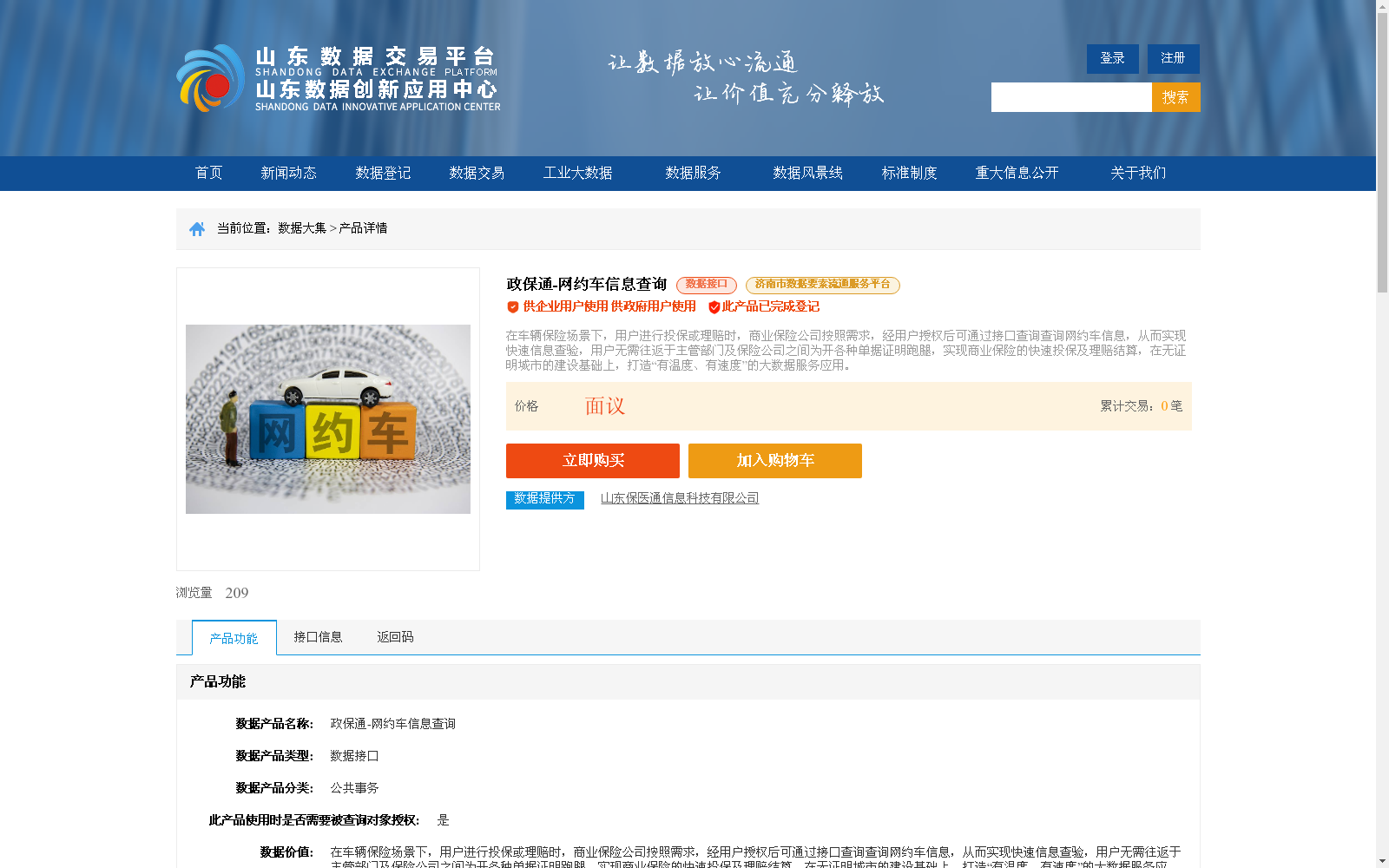
Task: Open 新闻动态 navigation item
Action: pos(289,173)
